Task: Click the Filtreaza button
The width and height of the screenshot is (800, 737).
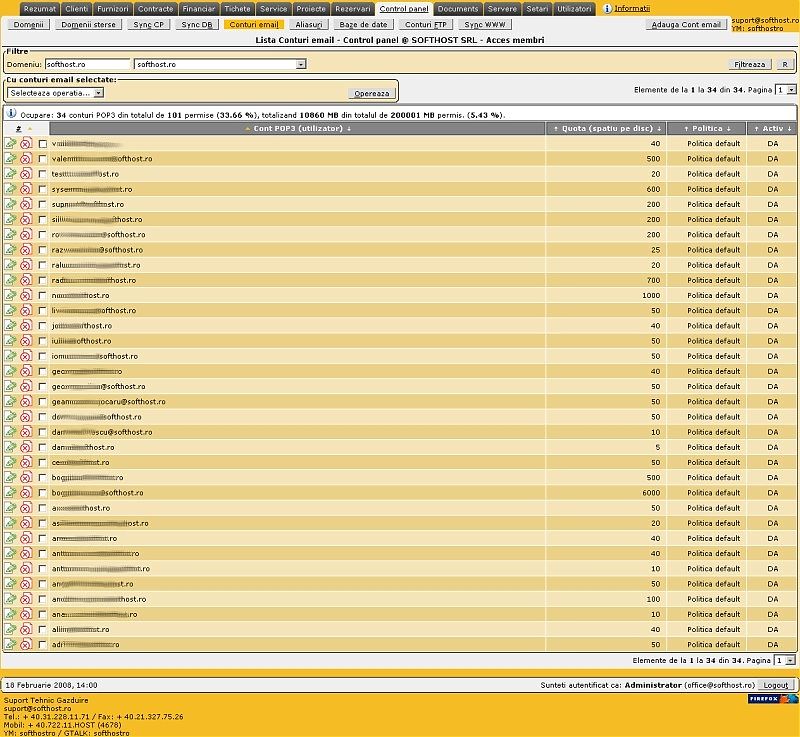Action: pos(749,64)
